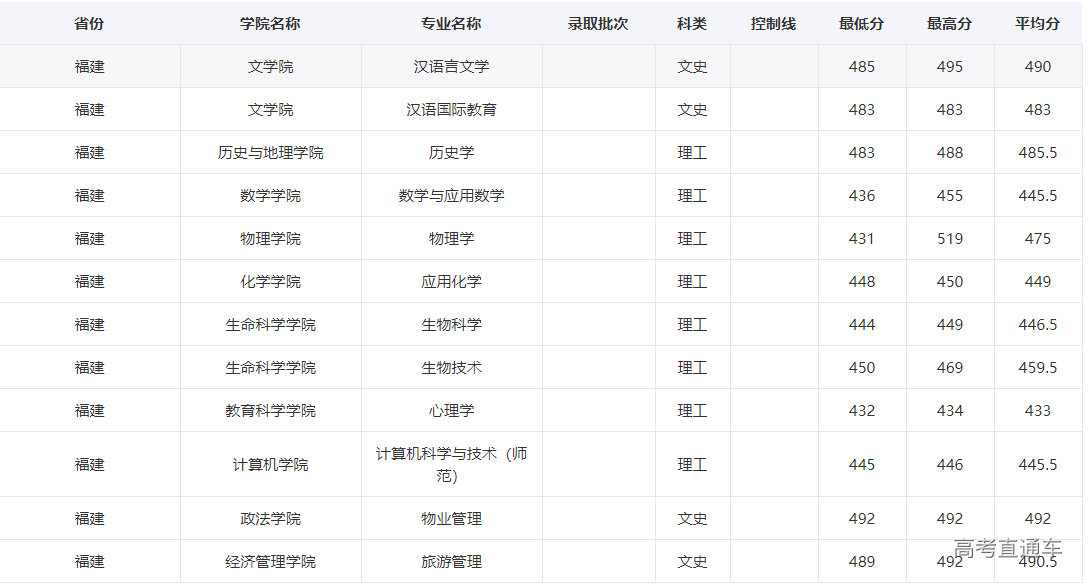This screenshot has height=588, width=1091.
Task: Click the 省份 column header
Action: tap(89, 23)
